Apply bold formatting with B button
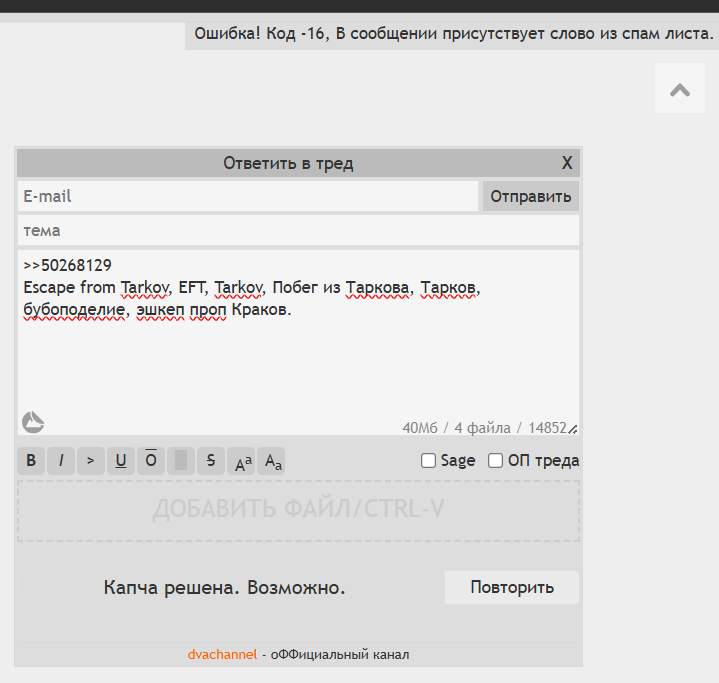The width and height of the screenshot is (719, 683). [31, 461]
